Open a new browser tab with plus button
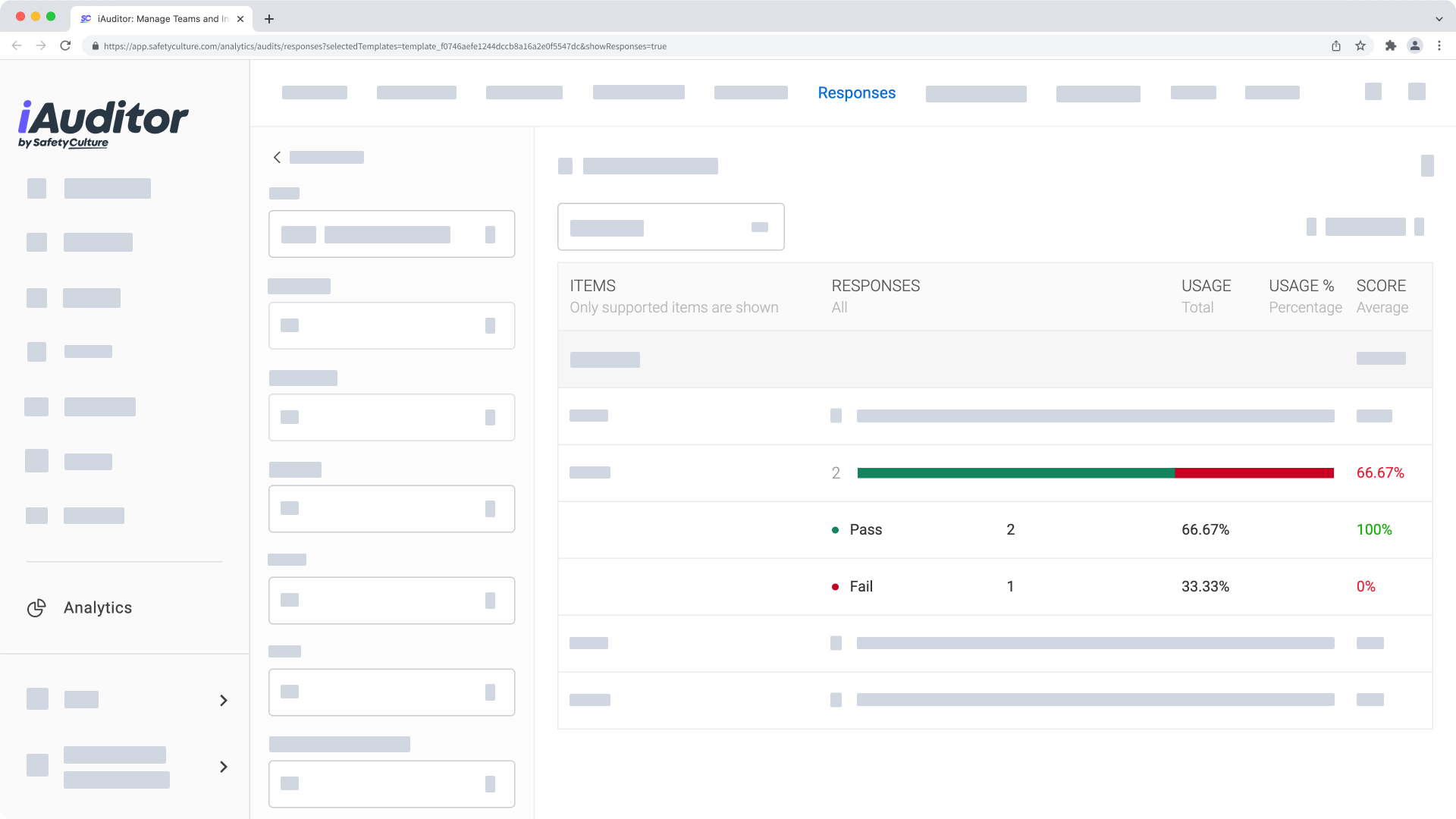The width and height of the screenshot is (1456, 819). click(x=270, y=18)
